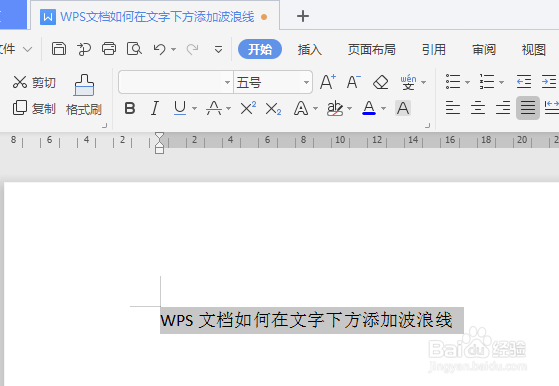Click the blue font color A swatch
This screenshot has width=559, height=386.
[369, 108]
